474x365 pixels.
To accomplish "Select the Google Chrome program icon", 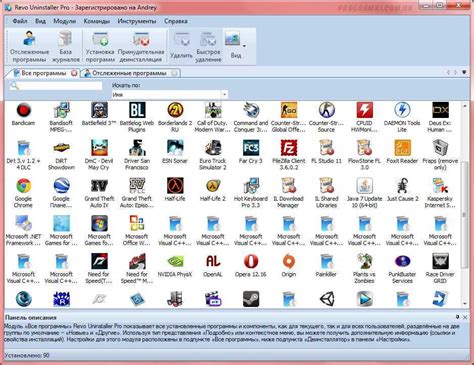I will [23, 193].
